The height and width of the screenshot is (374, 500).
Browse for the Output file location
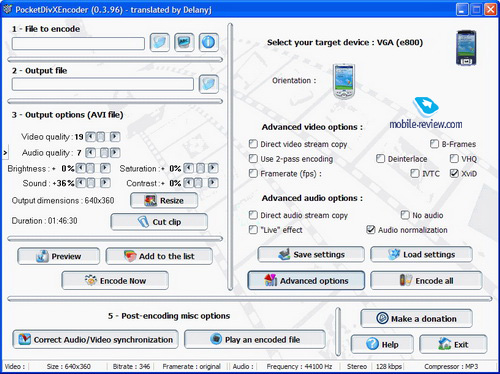pyautogui.click(x=209, y=84)
